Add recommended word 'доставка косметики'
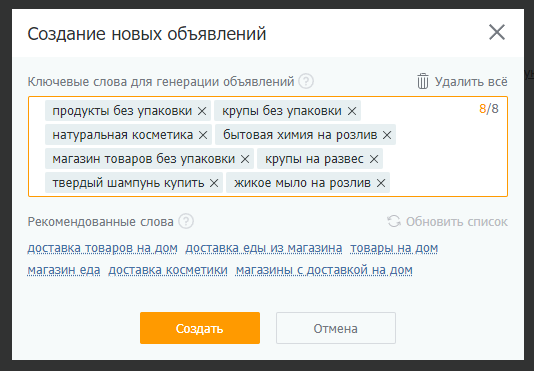 click(x=168, y=270)
